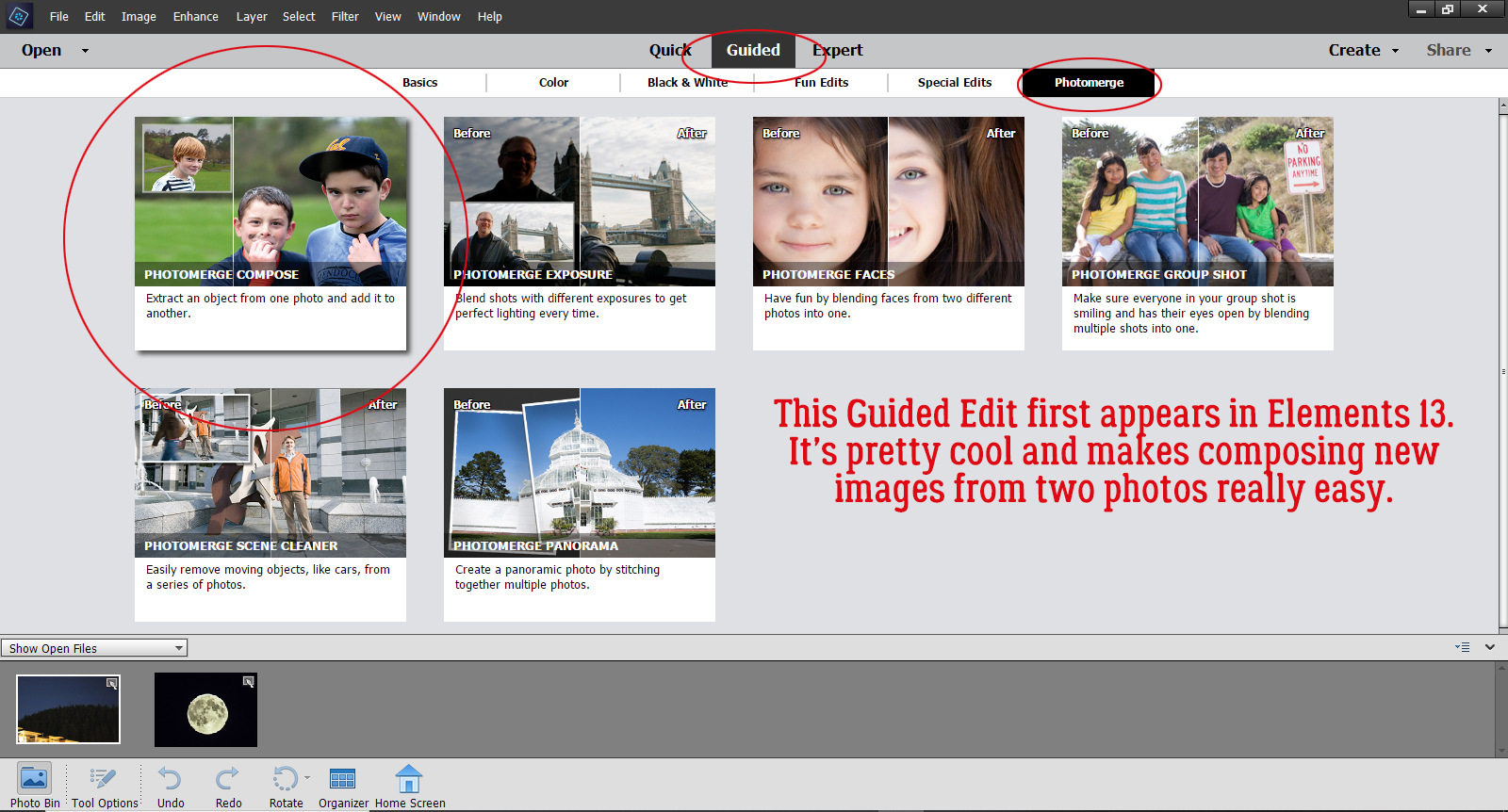Open the Enhance menu
This screenshot has width=1508, height=812.
(x=195, y=17)
